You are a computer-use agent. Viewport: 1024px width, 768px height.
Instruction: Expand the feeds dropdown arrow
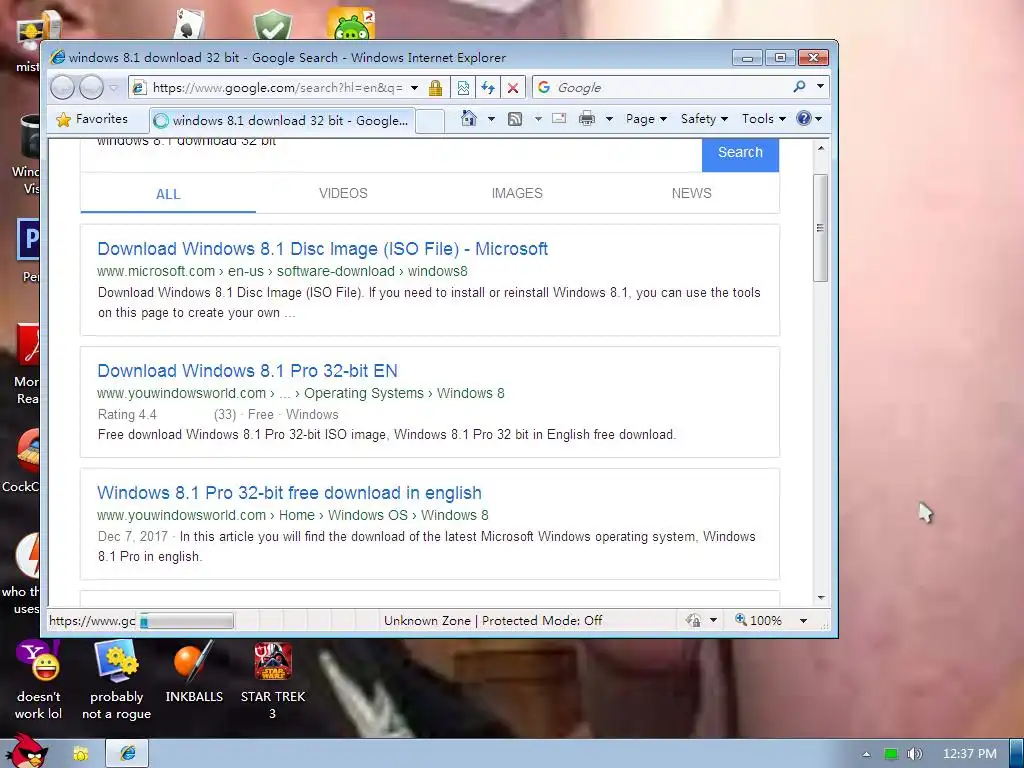coord(538,119)
